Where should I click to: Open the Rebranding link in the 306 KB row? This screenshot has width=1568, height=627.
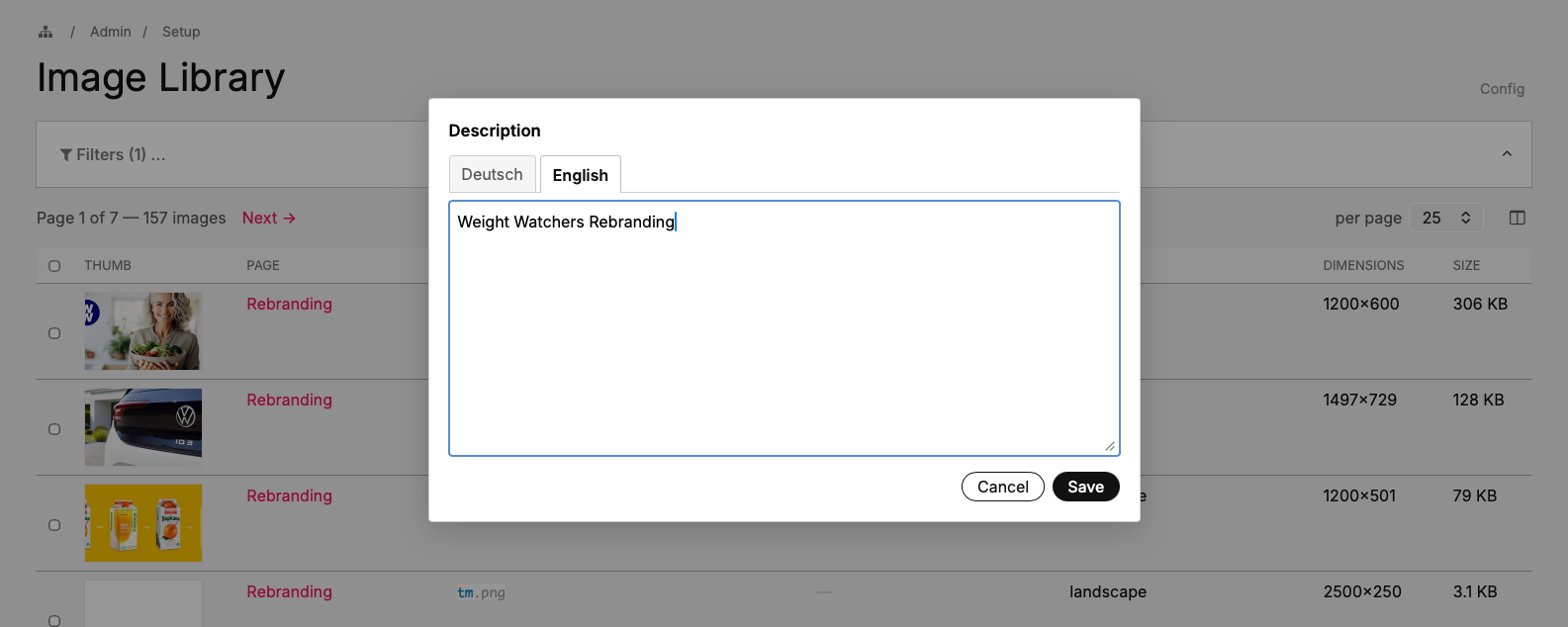point(289,304)
